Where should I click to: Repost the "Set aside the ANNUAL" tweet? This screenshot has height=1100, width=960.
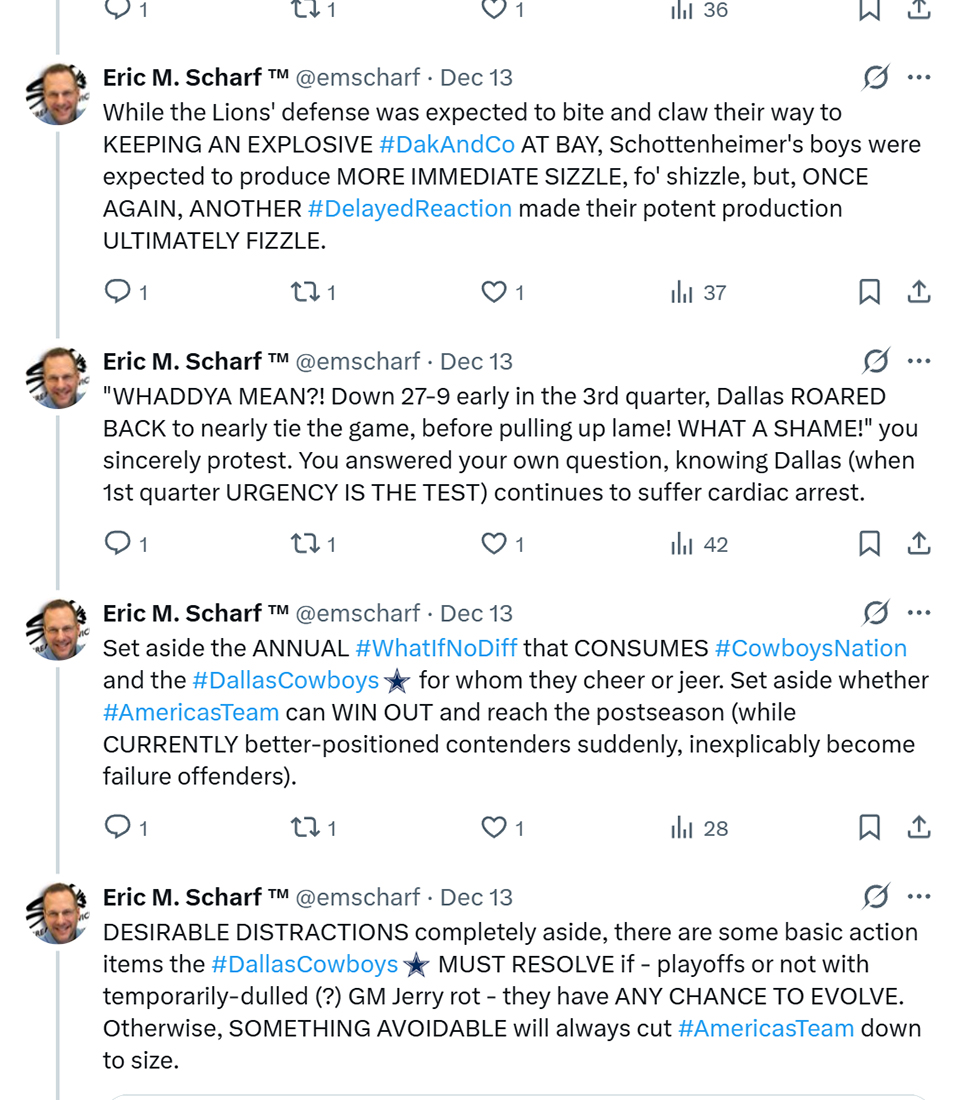302,828
